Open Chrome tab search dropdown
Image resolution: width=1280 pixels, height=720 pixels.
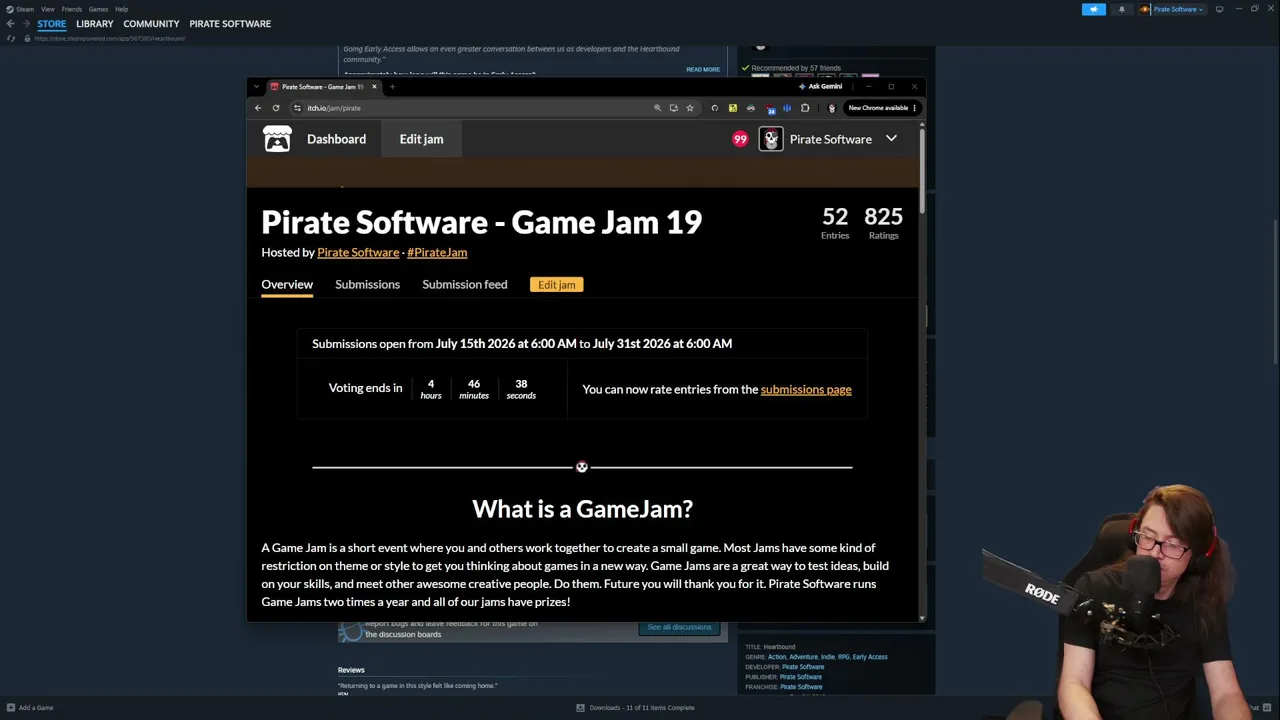256,87
